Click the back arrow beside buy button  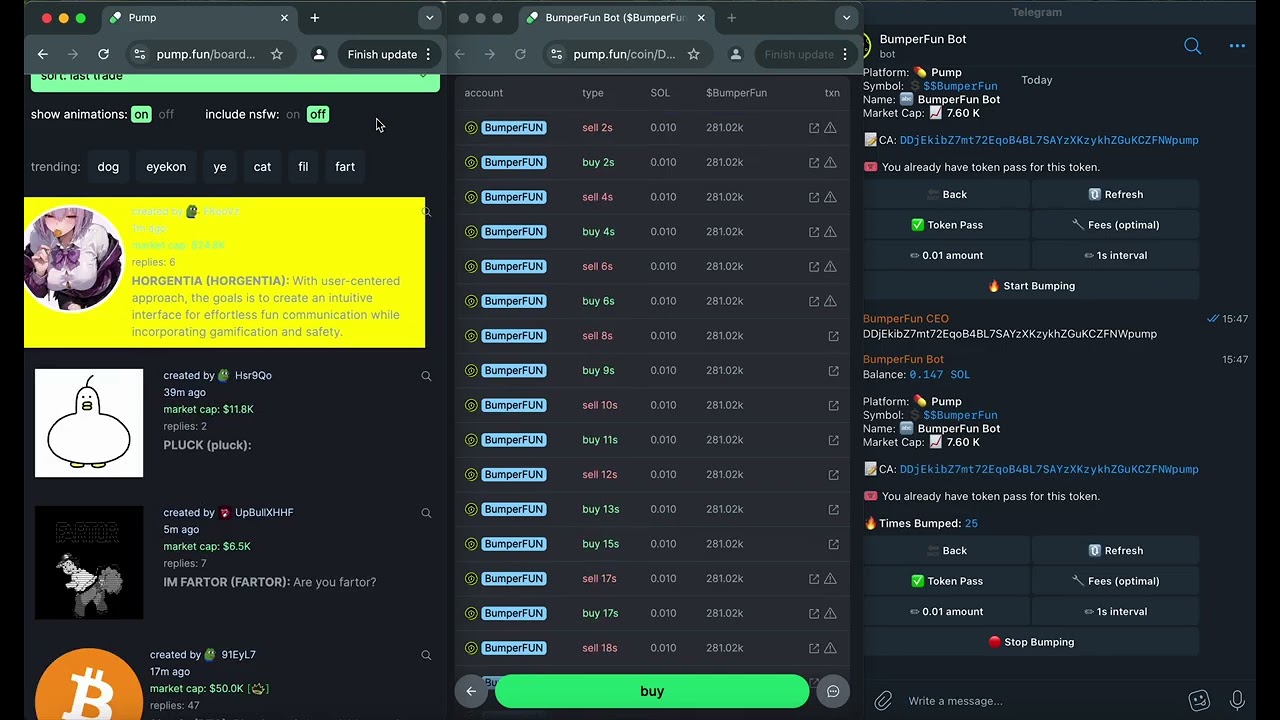(x=471, y=691)
